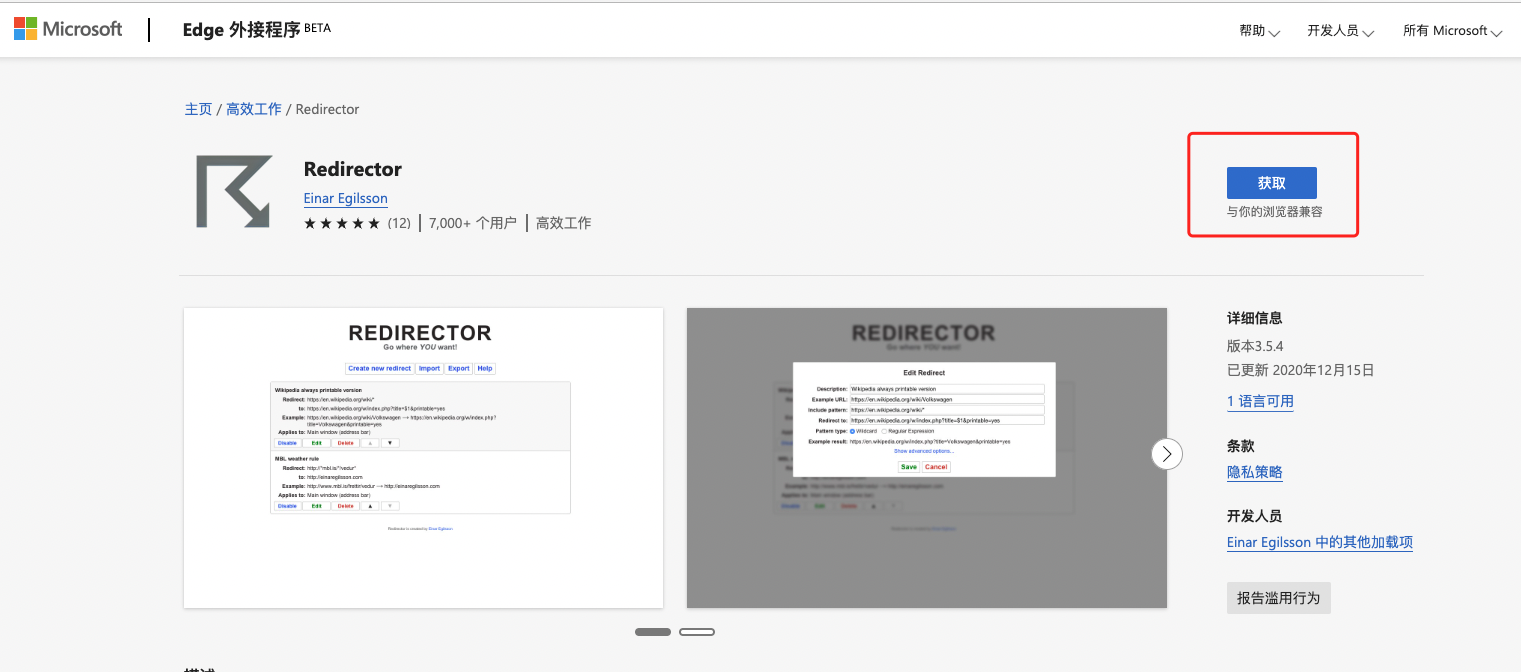The width and height of the screenshot is (1521, 672).
Task: Click the Edge 外接程序 header title
Action: 241,30
